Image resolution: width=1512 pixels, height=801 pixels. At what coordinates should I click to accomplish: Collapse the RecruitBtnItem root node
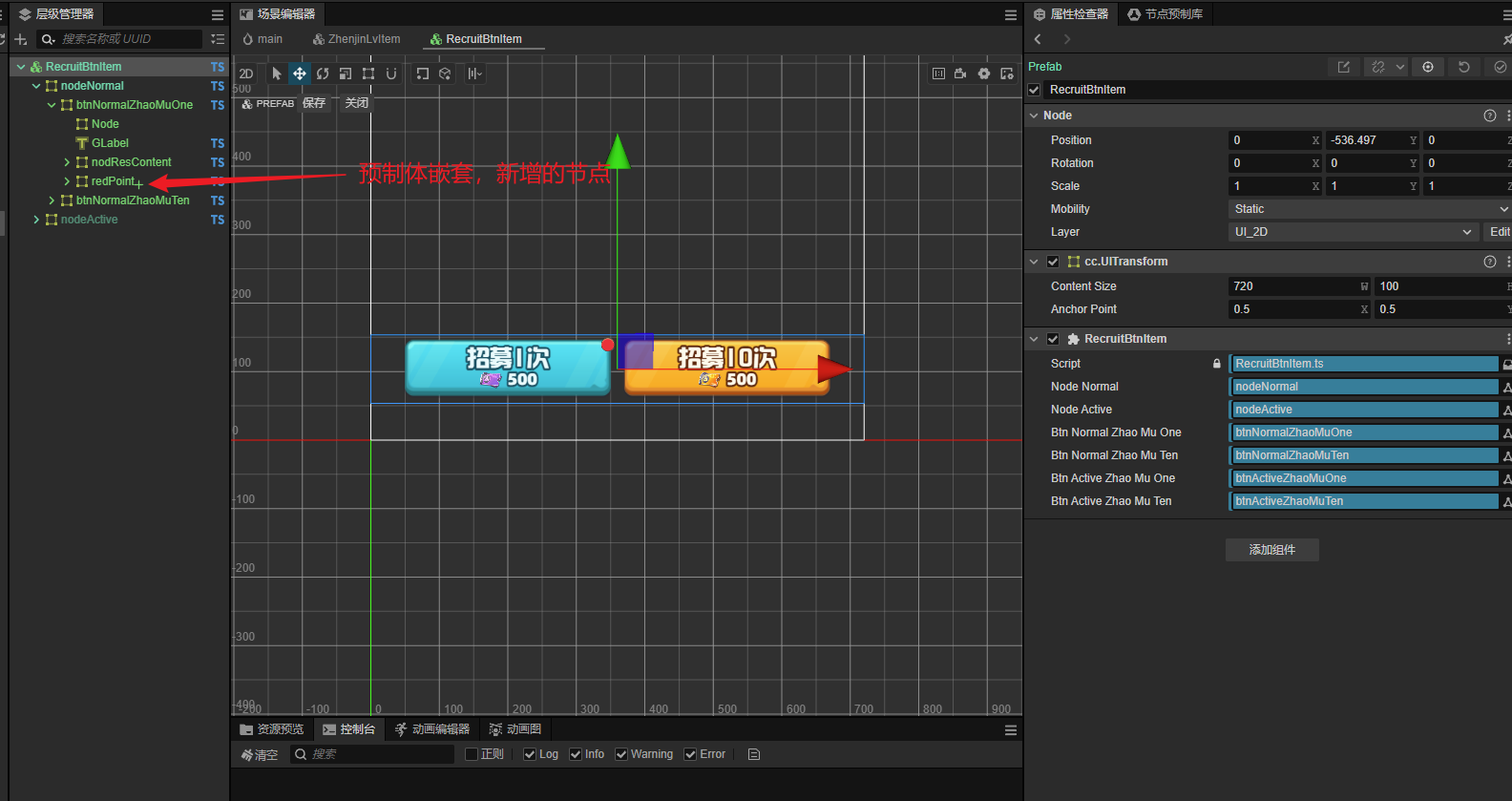point(21,67)
